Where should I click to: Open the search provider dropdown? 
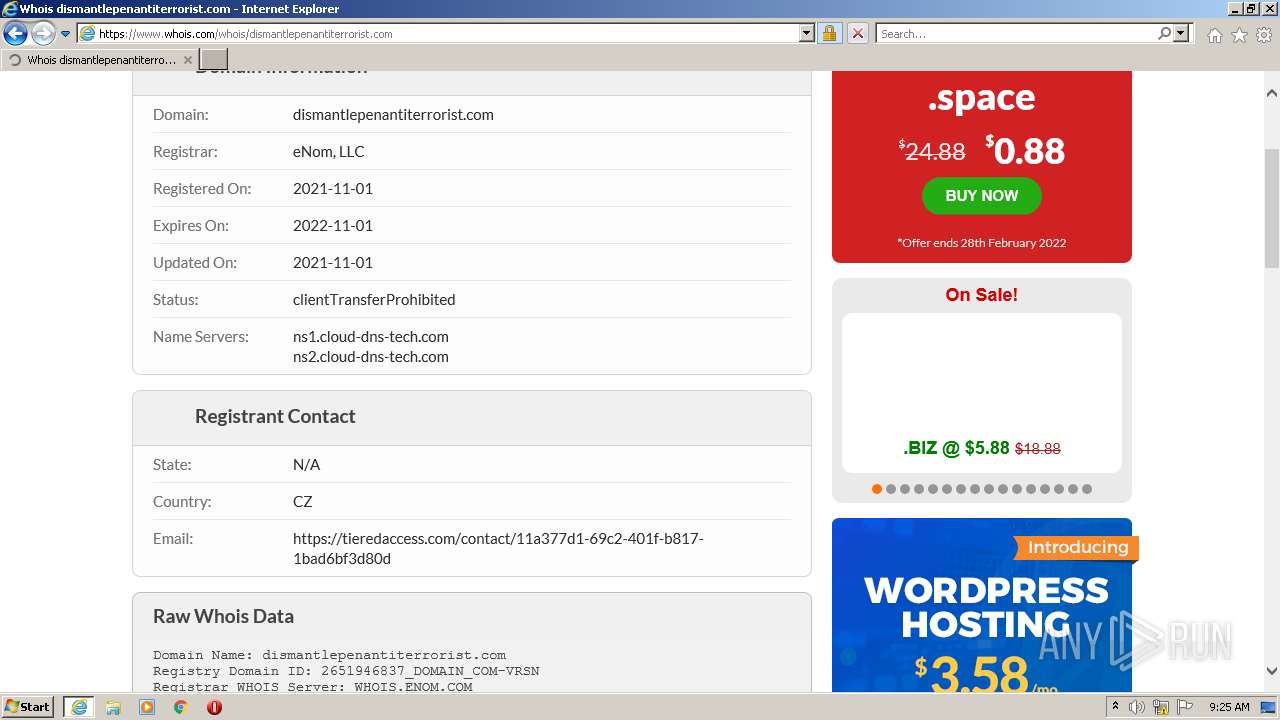coord(1181,34)
